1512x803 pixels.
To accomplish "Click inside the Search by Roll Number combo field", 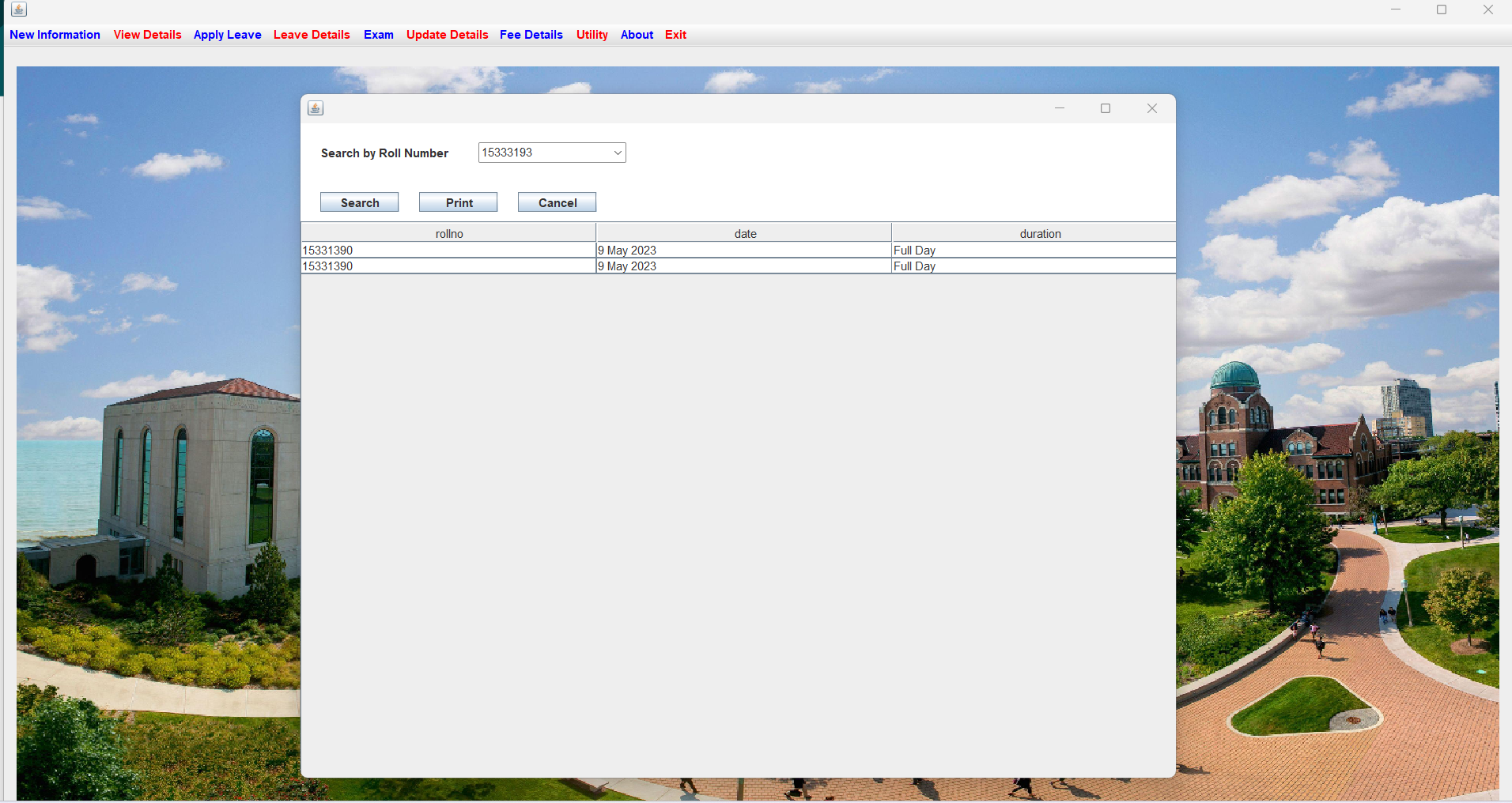I will 538,152.
